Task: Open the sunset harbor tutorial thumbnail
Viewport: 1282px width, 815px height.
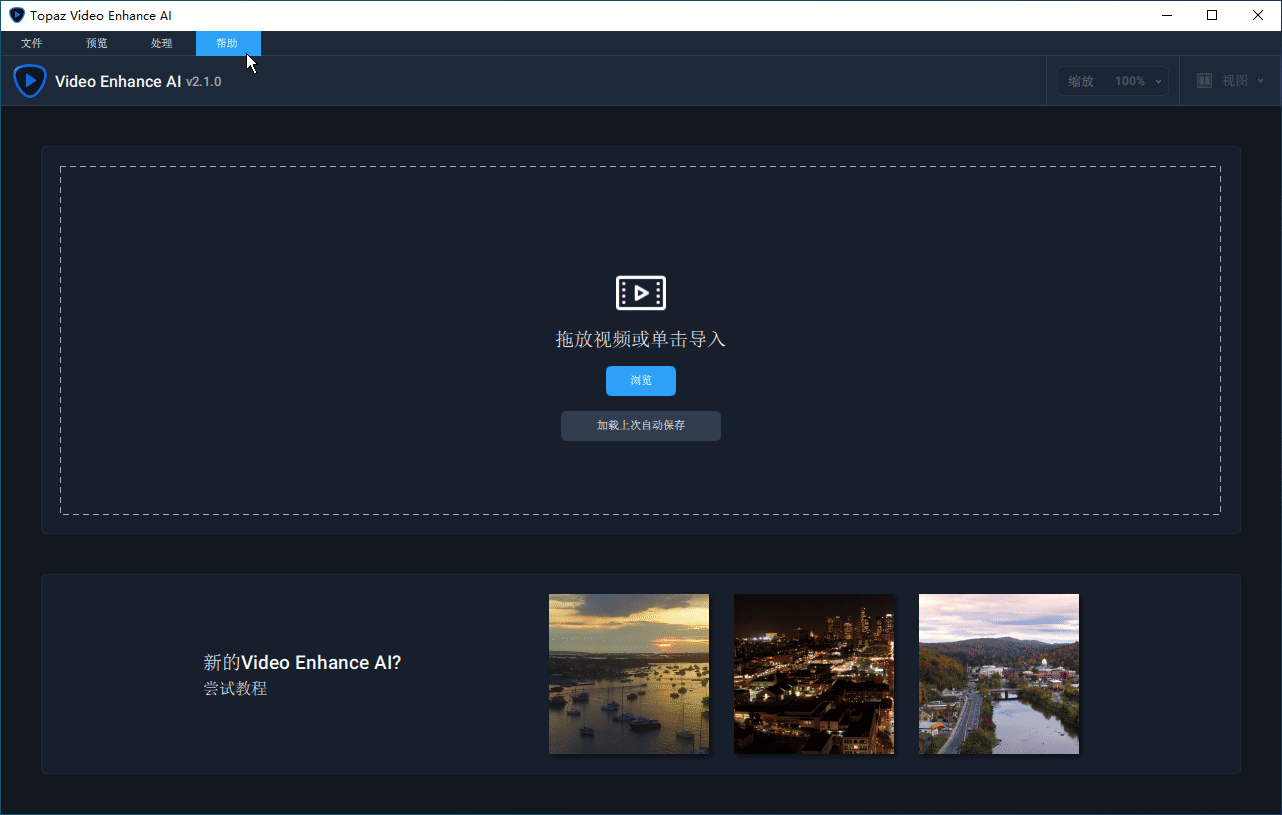Action: pos(629,674)
